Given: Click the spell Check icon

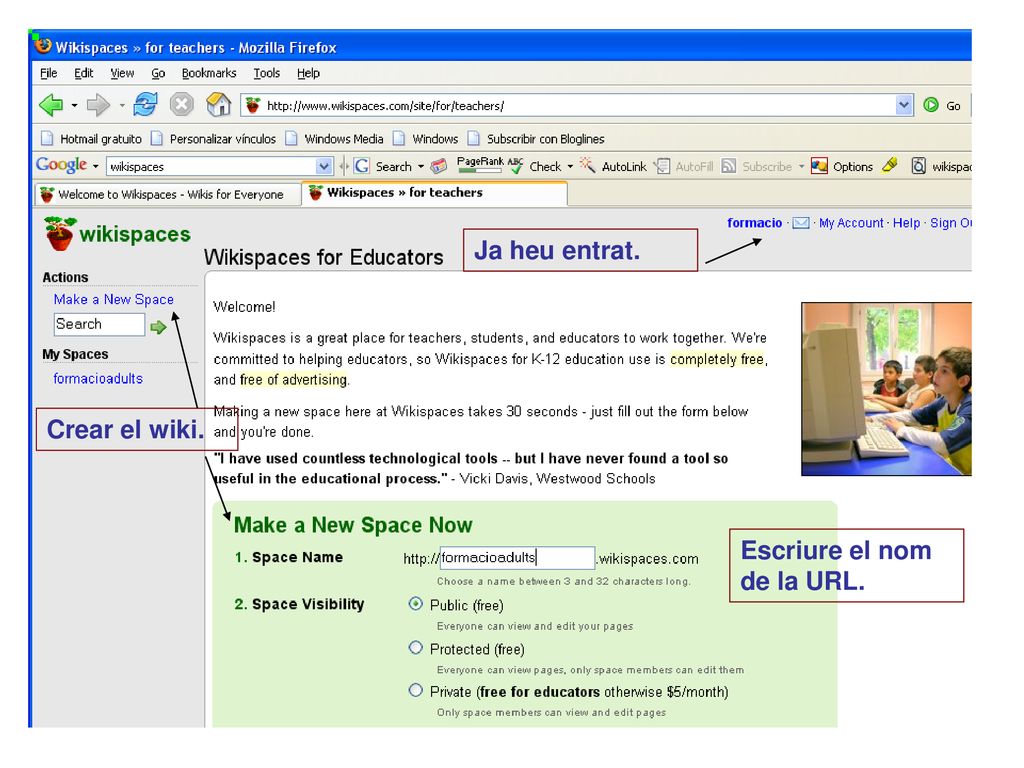Looking at the screenshot, I should [516, 166].
